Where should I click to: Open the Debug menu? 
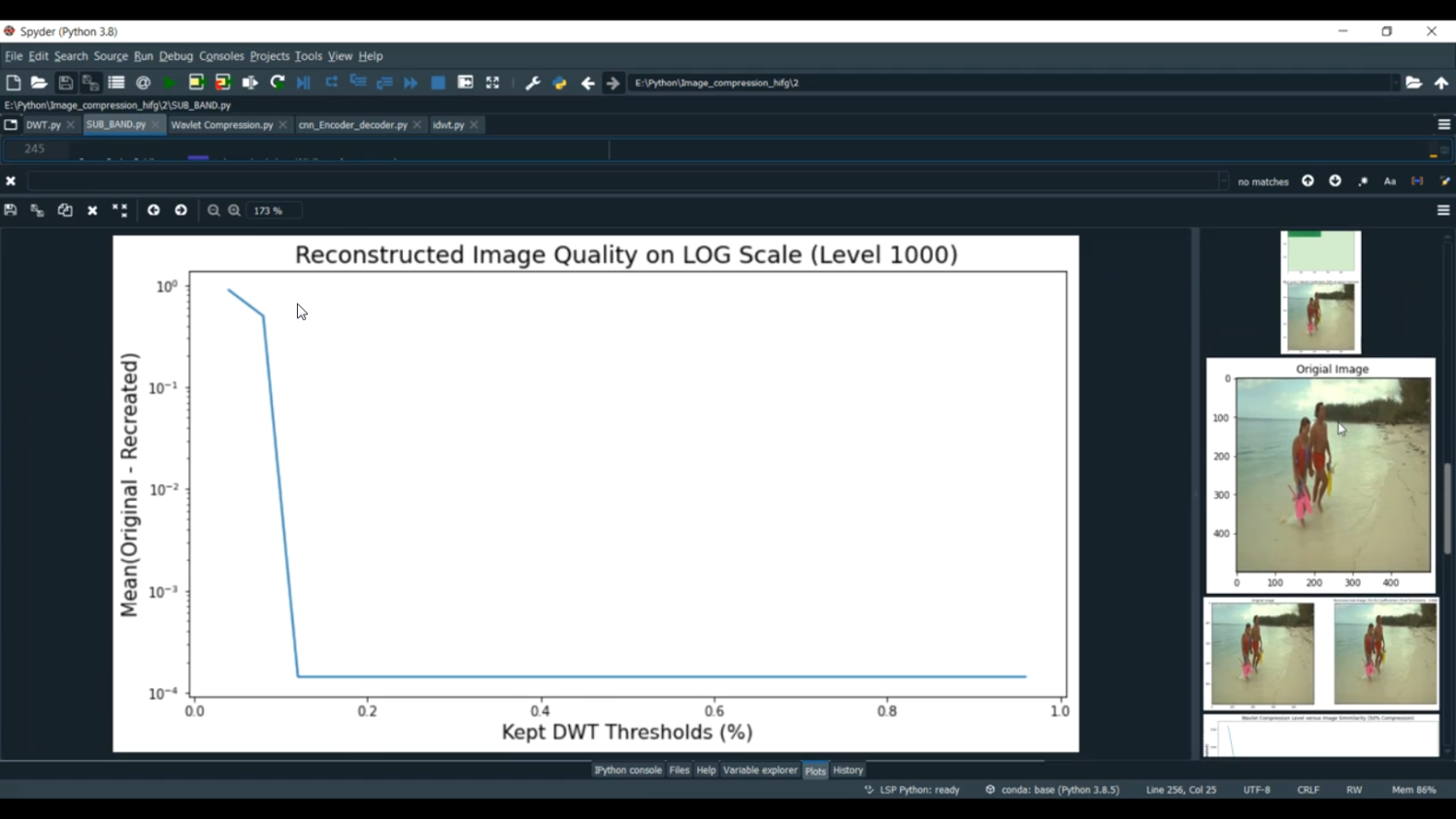click(176, 56)
